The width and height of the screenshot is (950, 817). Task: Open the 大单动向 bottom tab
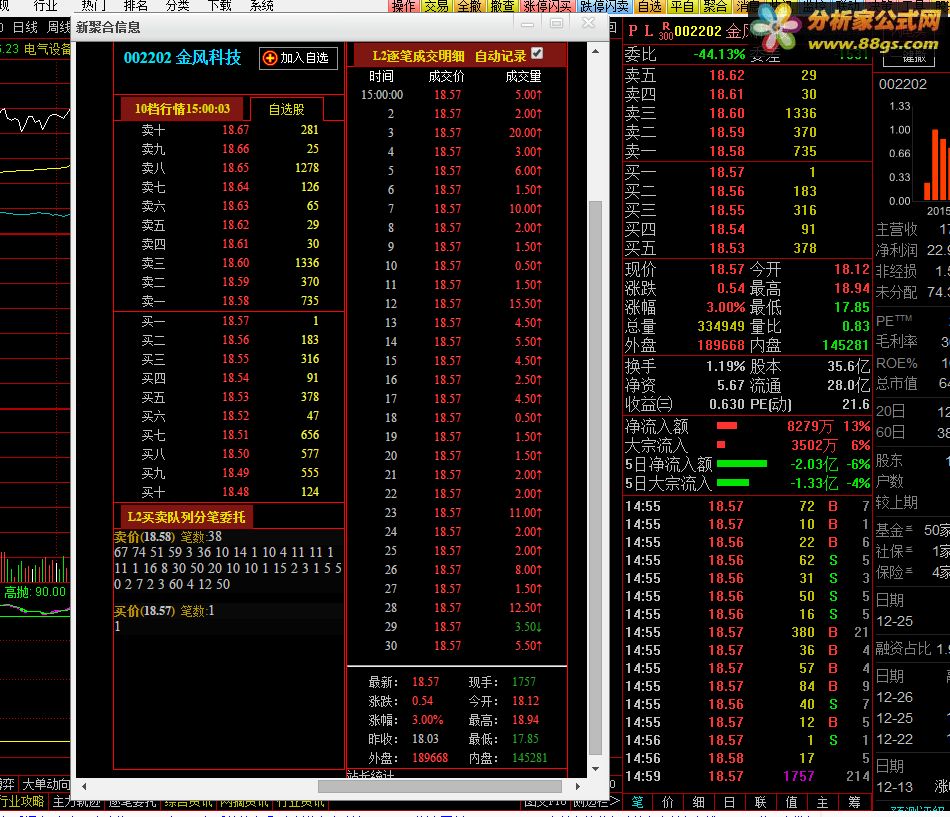pos(45,784)
